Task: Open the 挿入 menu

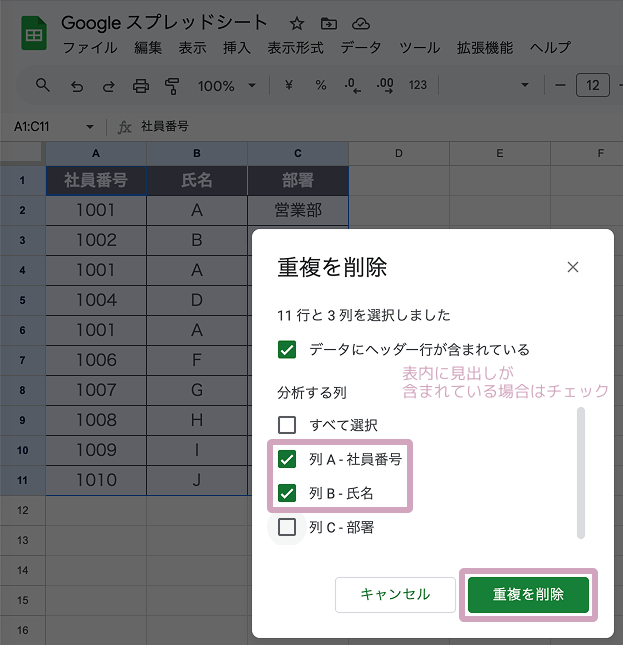Action: coord(237,48)
